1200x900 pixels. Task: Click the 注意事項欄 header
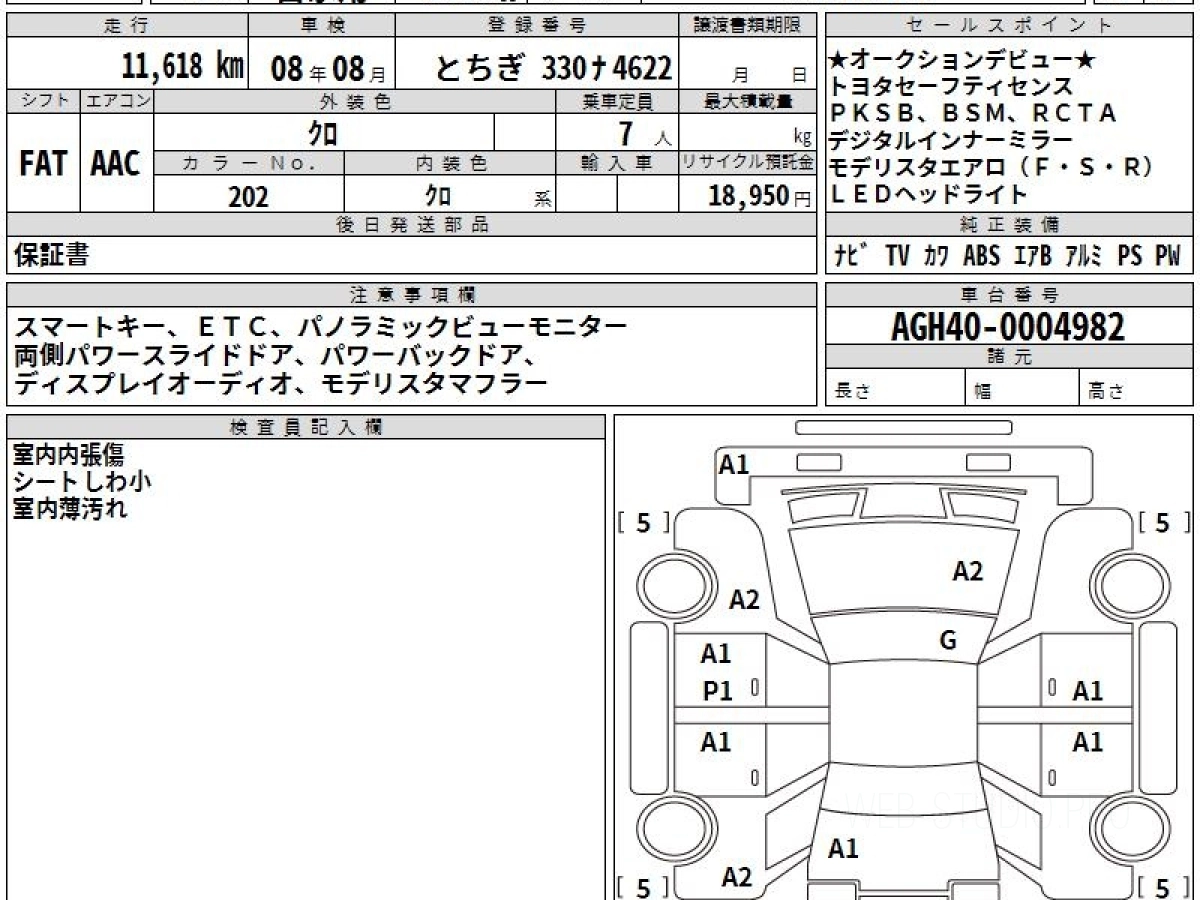(x=411, y=295)
